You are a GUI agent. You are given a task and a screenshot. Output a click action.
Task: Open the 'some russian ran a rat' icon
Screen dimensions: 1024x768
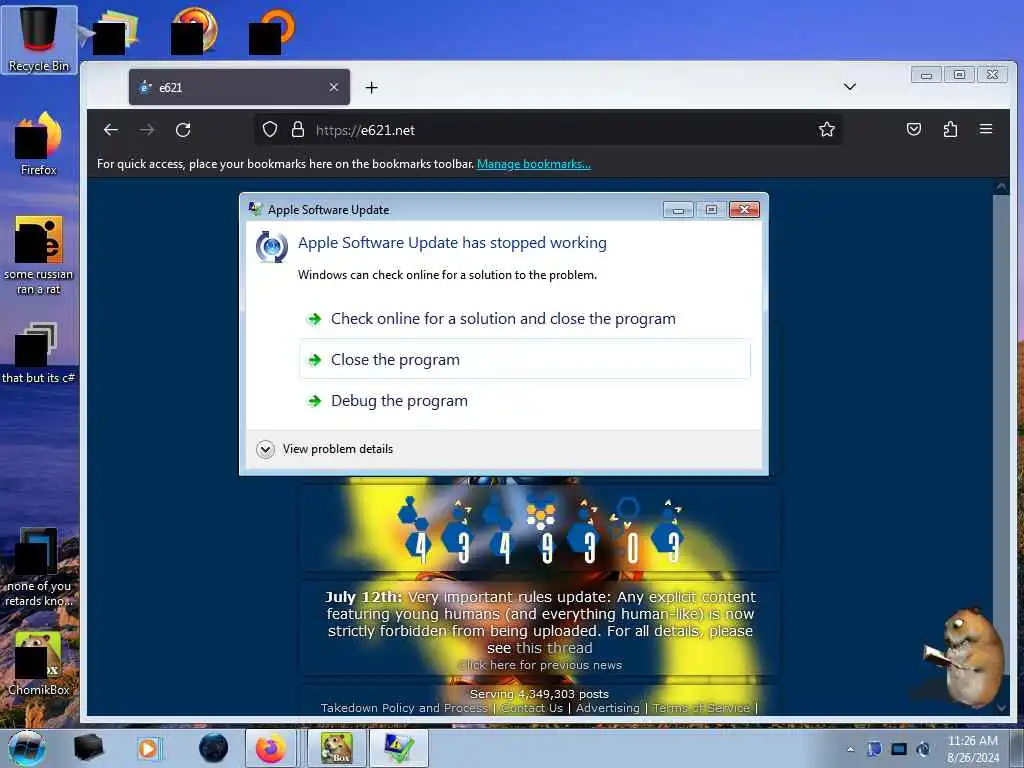pyautogui.click(x=39, y=255)
